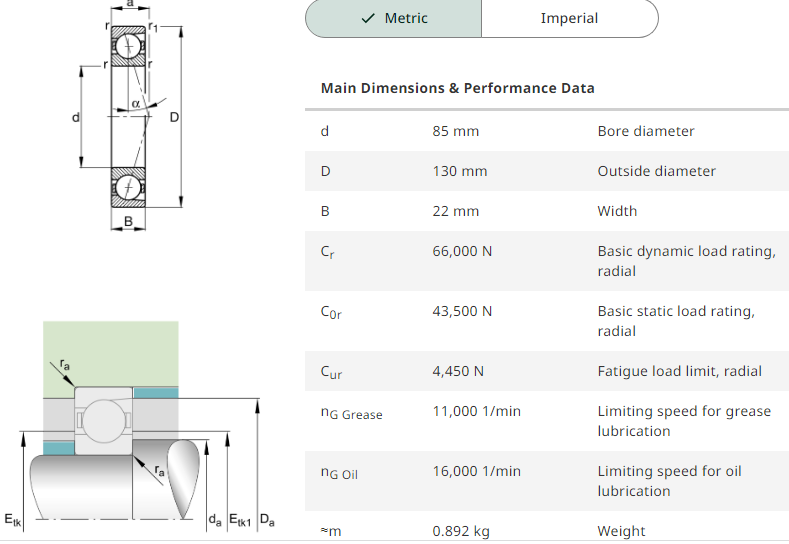Switch units to Imperial
Screen dimensions: 789x544
click(x=570, y=19)
